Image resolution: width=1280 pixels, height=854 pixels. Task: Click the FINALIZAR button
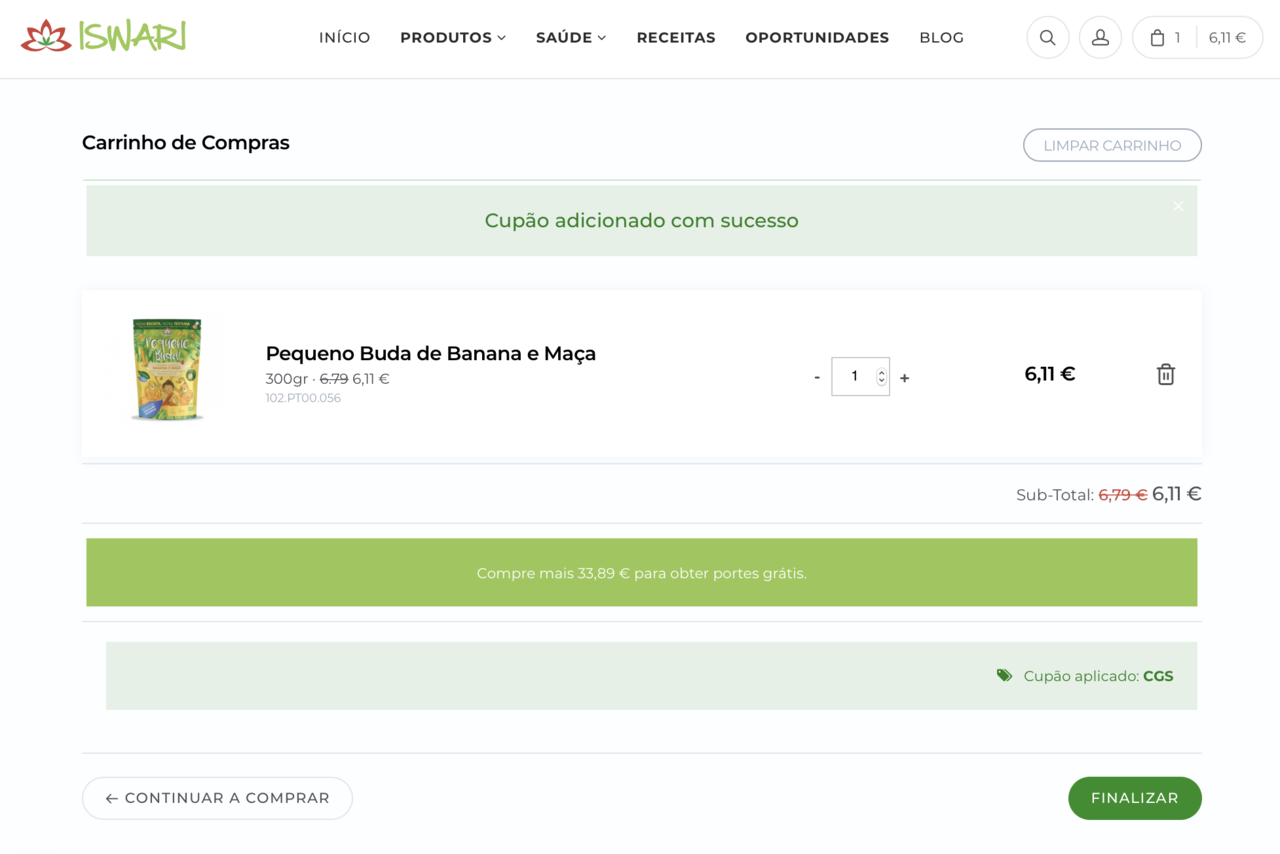coord(1135,798)
